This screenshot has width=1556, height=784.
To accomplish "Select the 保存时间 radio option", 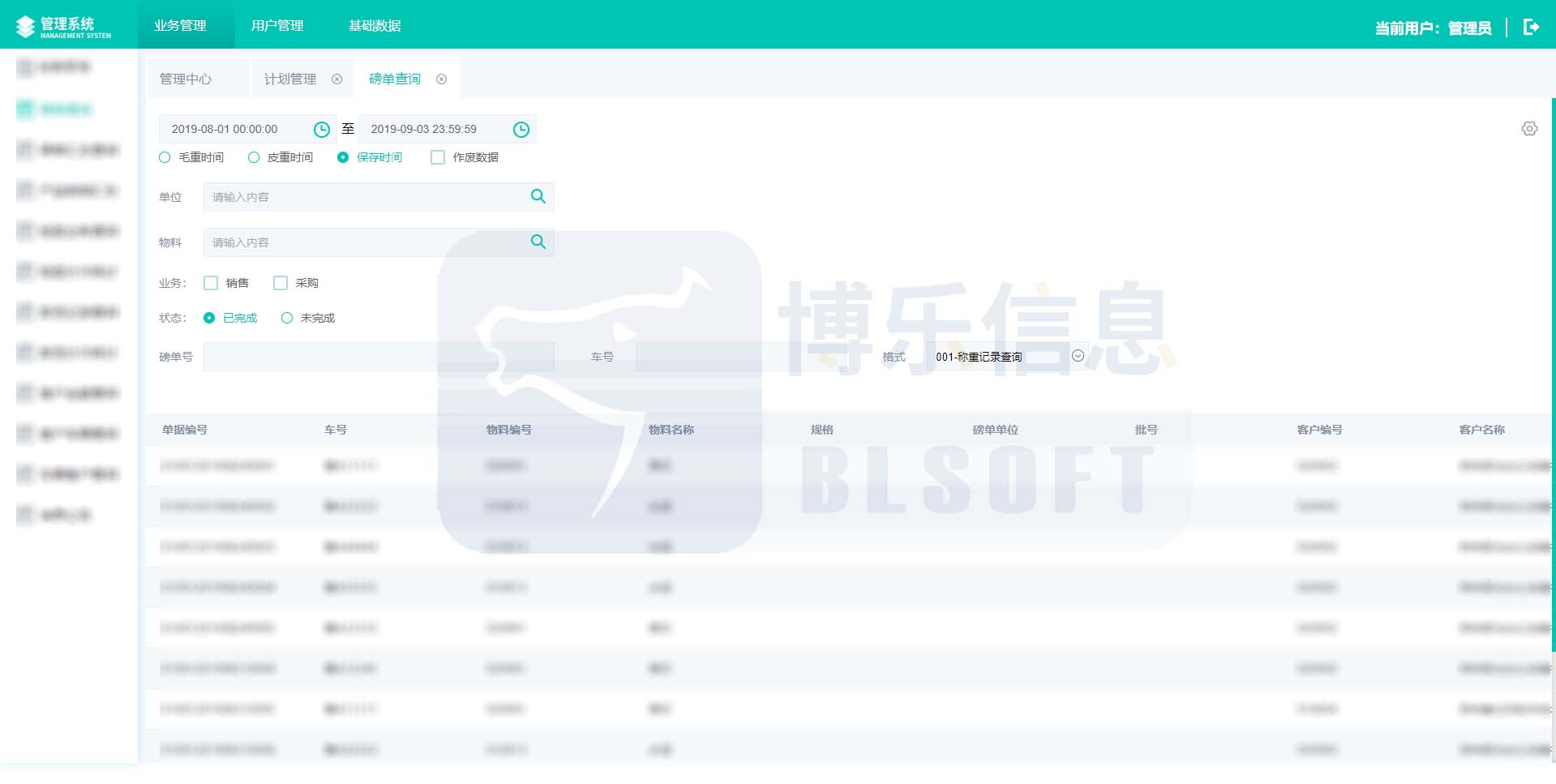I will 343,157.
